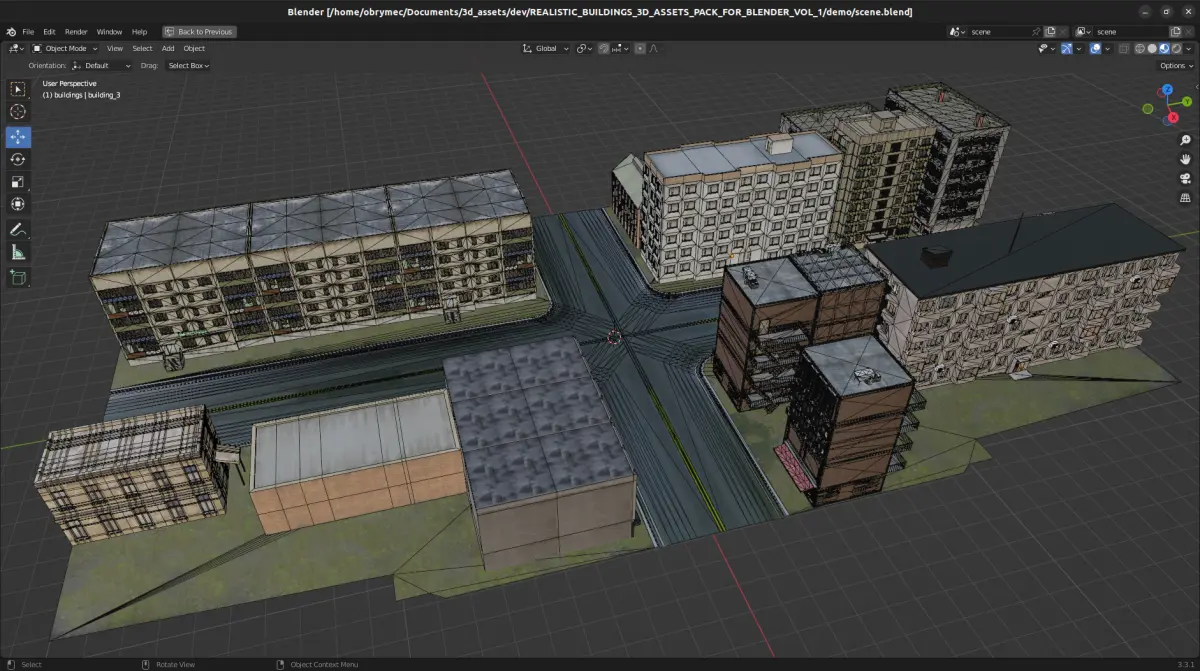Open the viewport Object menu
Viewport: 1200px width, 671px height.
point(194,48)
